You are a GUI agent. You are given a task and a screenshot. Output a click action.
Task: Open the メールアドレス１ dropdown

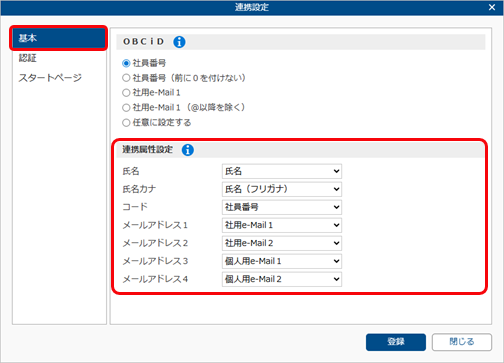pyautogui.click(x=282, y=225)
